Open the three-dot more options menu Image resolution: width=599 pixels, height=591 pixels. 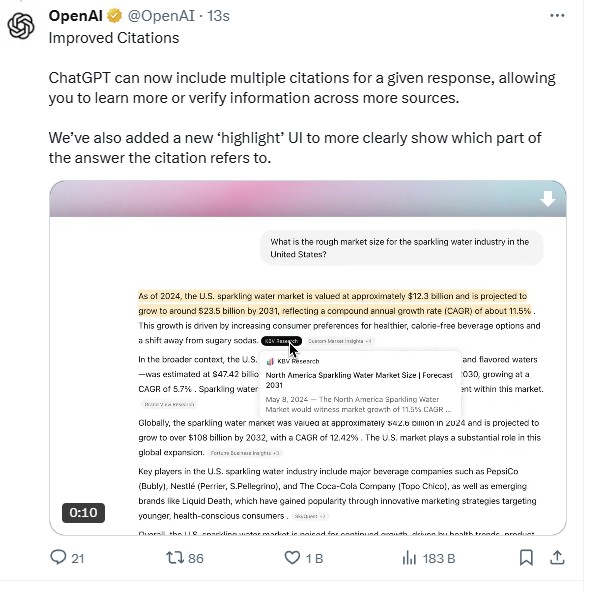point(557,16)
